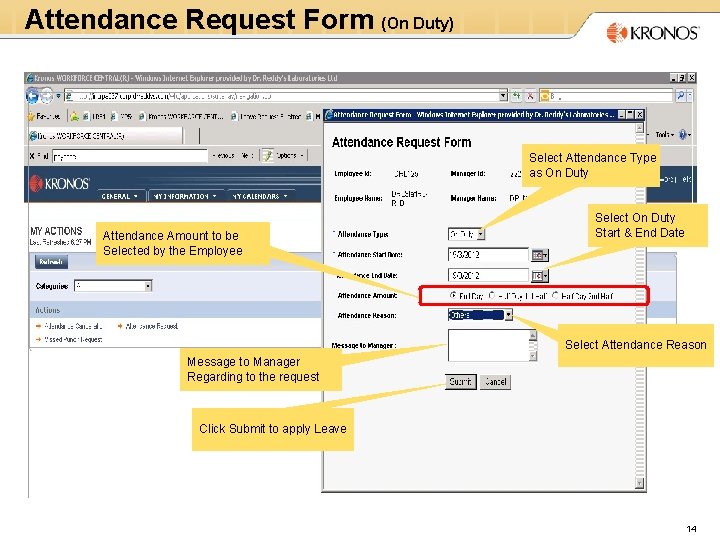Open the Favorites star button
Viewport: 720px width, 540px height.
click(x=44, y=117)
